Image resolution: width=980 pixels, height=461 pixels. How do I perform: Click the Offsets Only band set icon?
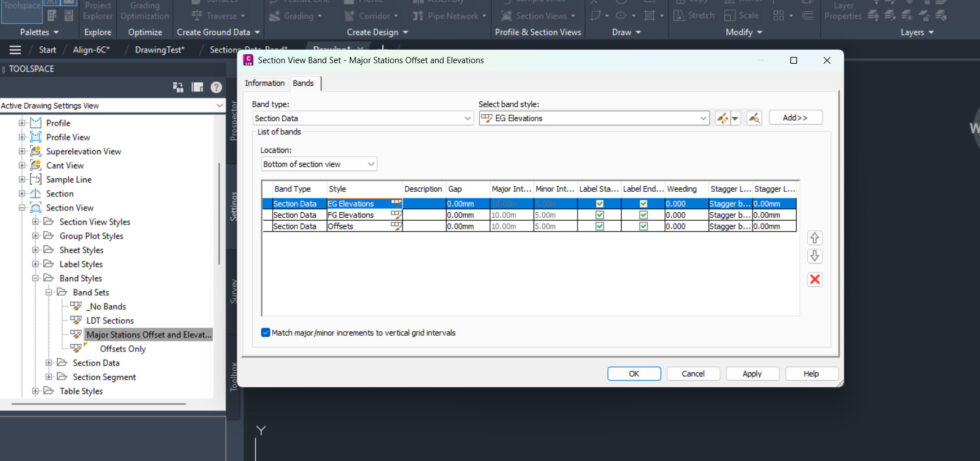[77, 348]
